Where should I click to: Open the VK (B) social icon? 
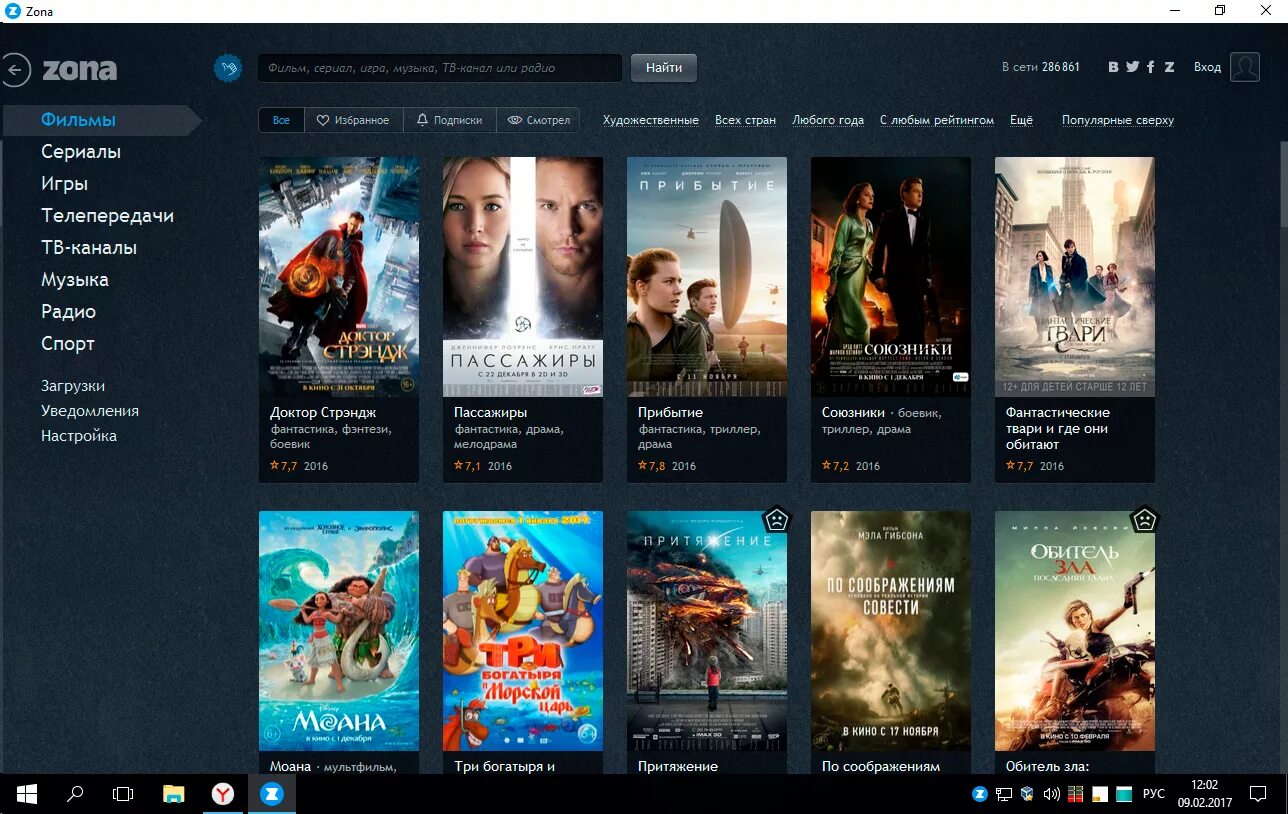(1114, 67)
